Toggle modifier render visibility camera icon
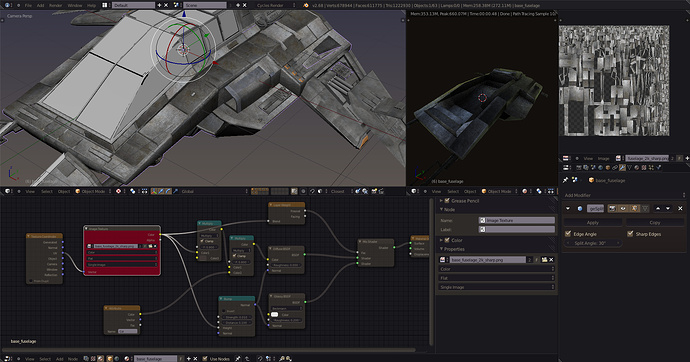The width and height of the screenshot is (690, 362). (613, 208)
